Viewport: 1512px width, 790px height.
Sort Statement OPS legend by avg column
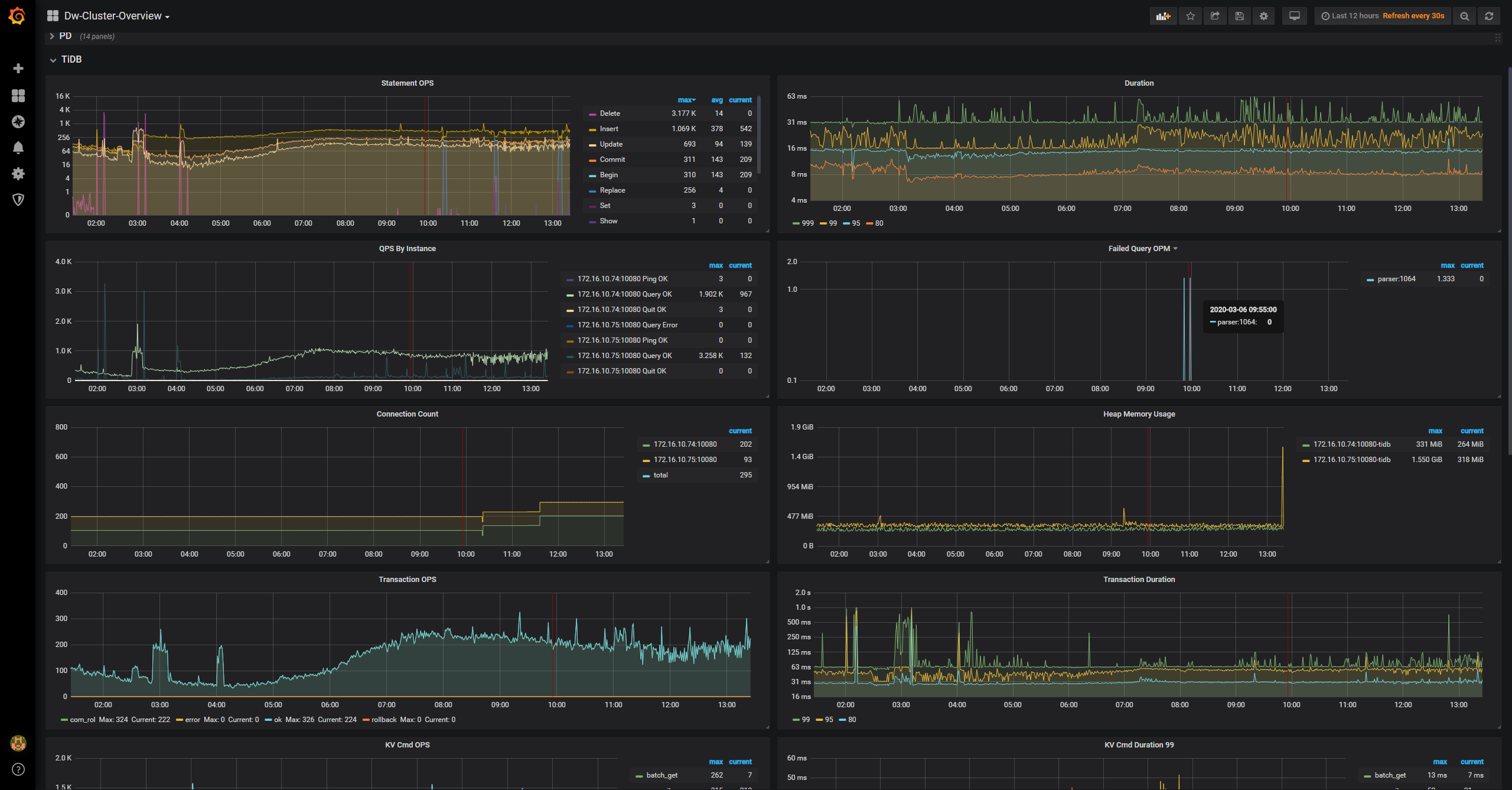click(716, 100)
